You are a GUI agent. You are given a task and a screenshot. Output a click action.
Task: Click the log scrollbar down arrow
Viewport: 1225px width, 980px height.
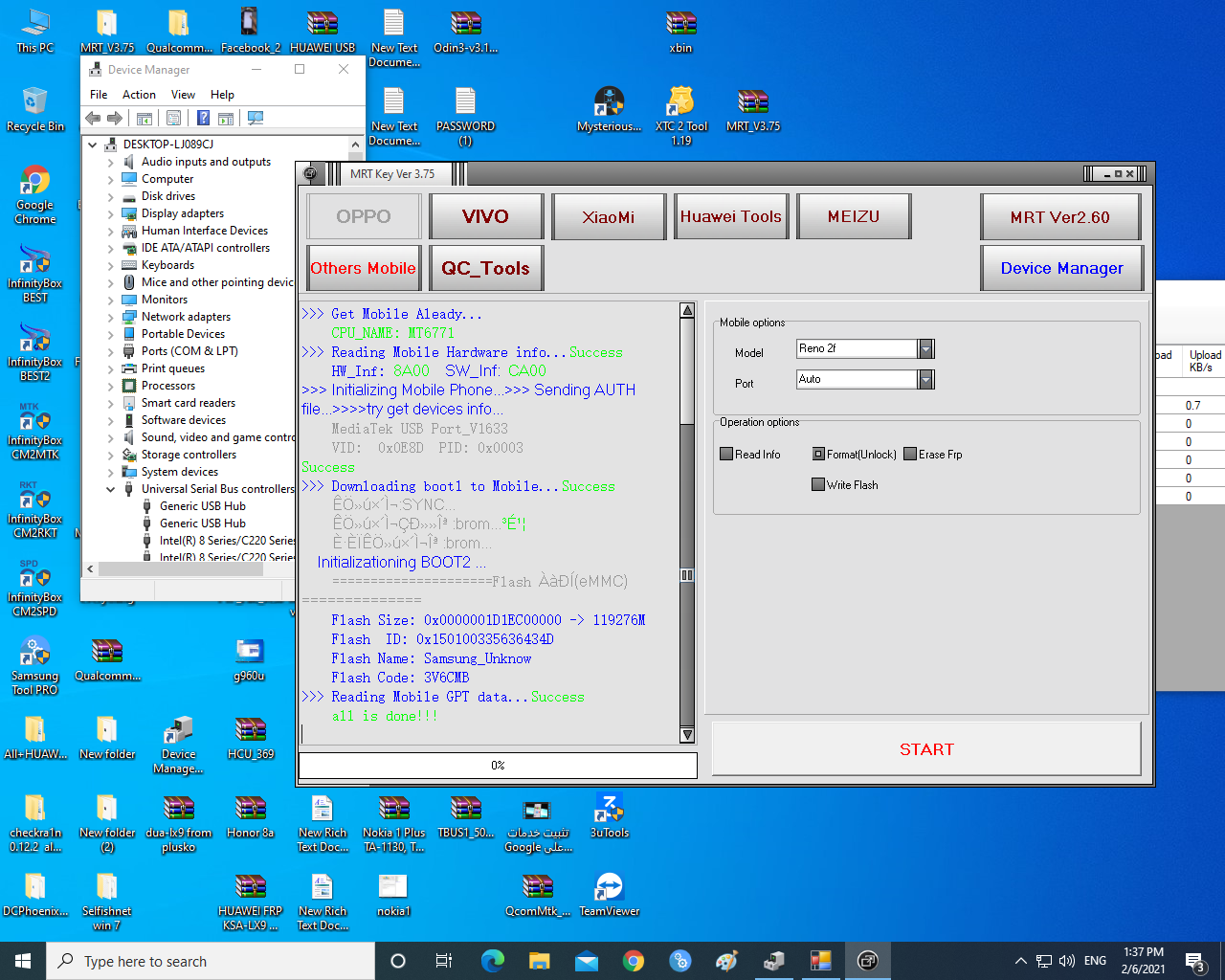click(x=687, y=735)
